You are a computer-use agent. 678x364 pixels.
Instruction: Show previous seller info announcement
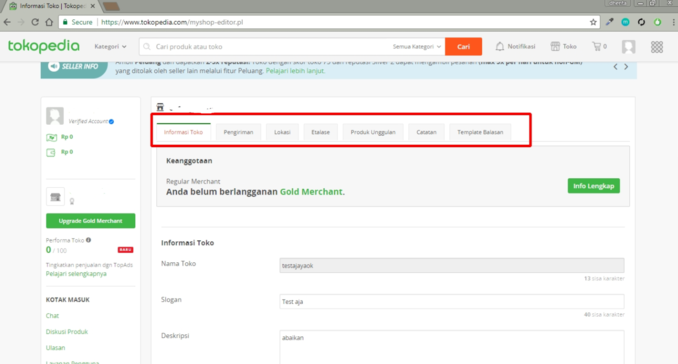pos(615,67)
